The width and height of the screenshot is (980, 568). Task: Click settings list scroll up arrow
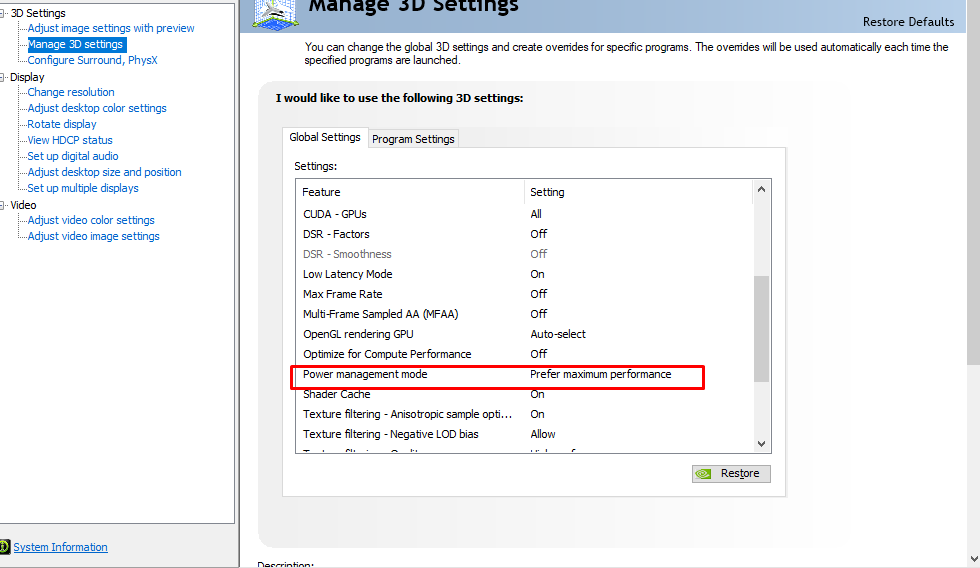click(761, 189)
